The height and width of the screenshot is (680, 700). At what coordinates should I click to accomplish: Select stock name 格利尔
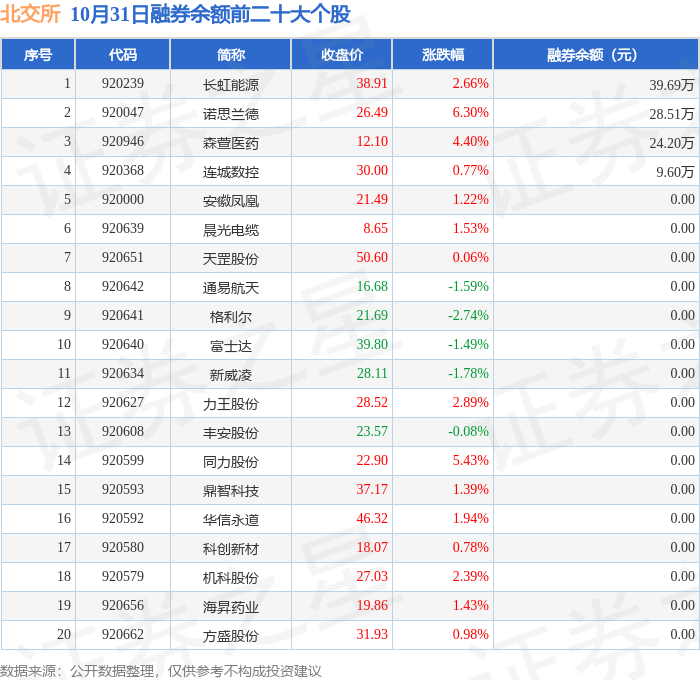[231, 317]
